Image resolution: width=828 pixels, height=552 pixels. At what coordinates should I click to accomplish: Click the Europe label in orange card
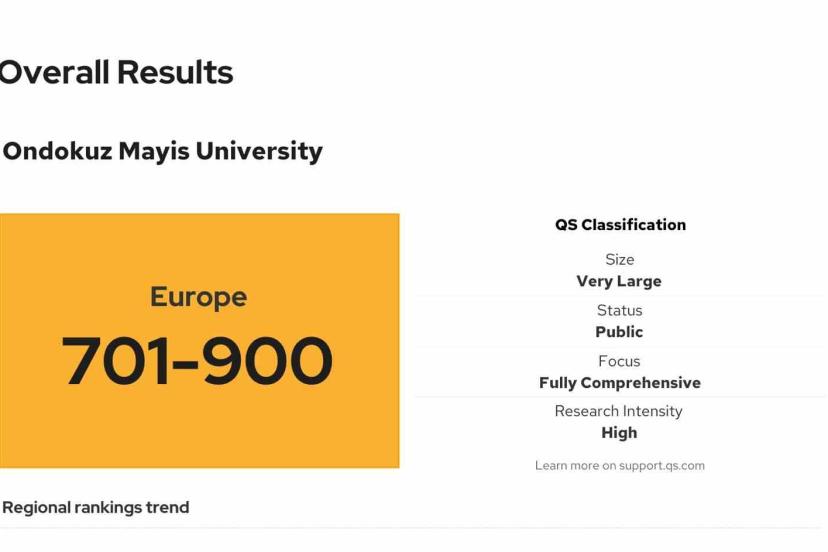198,297
